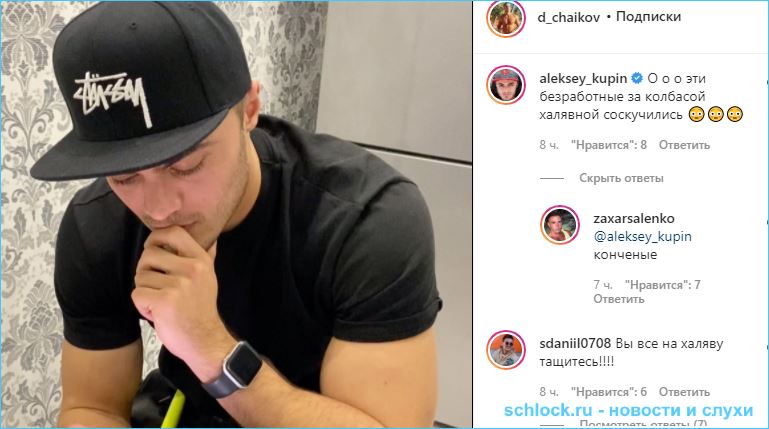
Task: Reply to sdaniil0708 comment via Ответить
Action: 684,392
